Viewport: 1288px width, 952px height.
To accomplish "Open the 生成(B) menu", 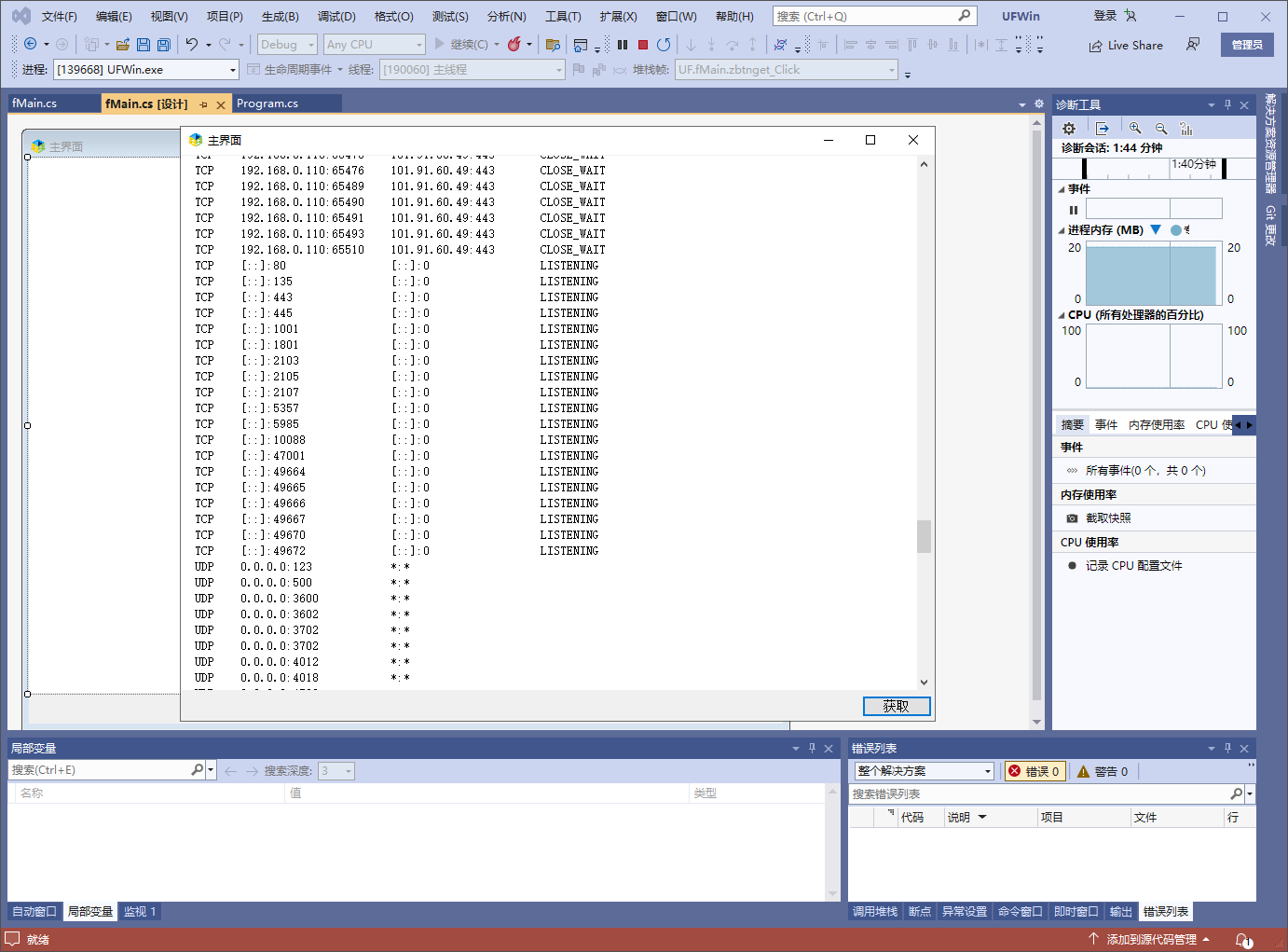I will [280, 17].
